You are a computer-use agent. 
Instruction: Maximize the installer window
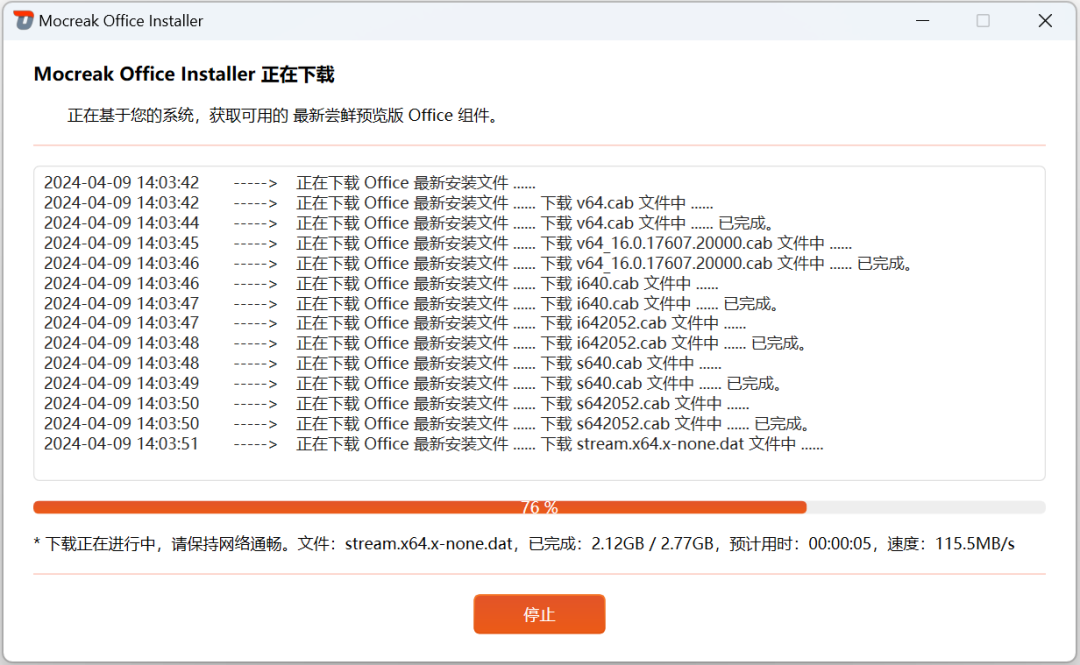click(x=983, y=20)
